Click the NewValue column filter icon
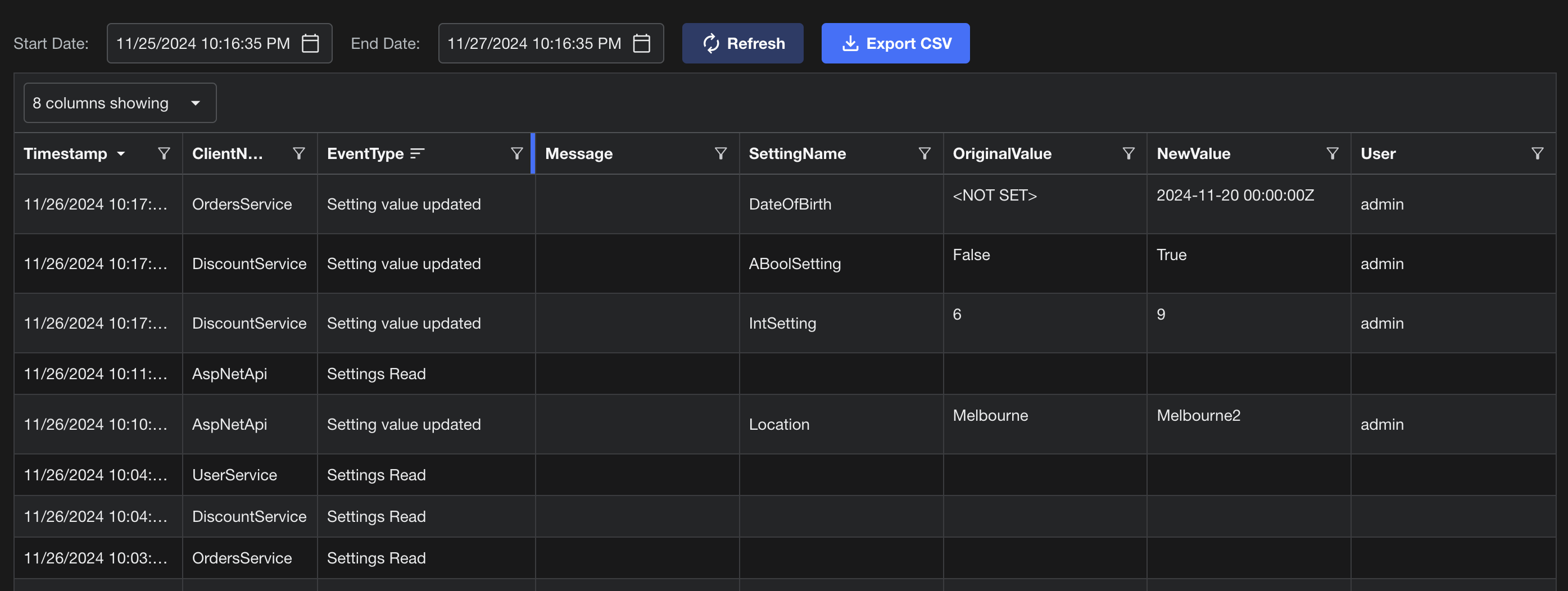1568x591 pixels. 1333,153
